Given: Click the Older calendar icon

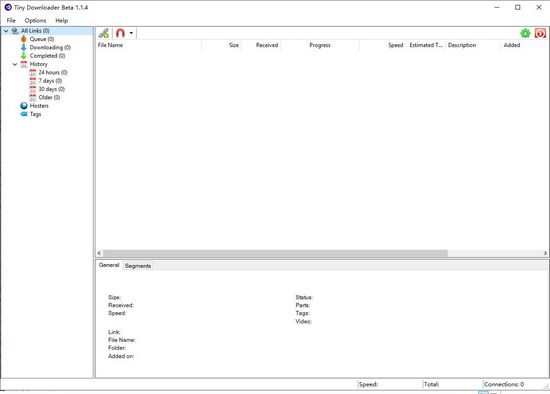Looking at the screenshot, I should click(x=33, y=98).
